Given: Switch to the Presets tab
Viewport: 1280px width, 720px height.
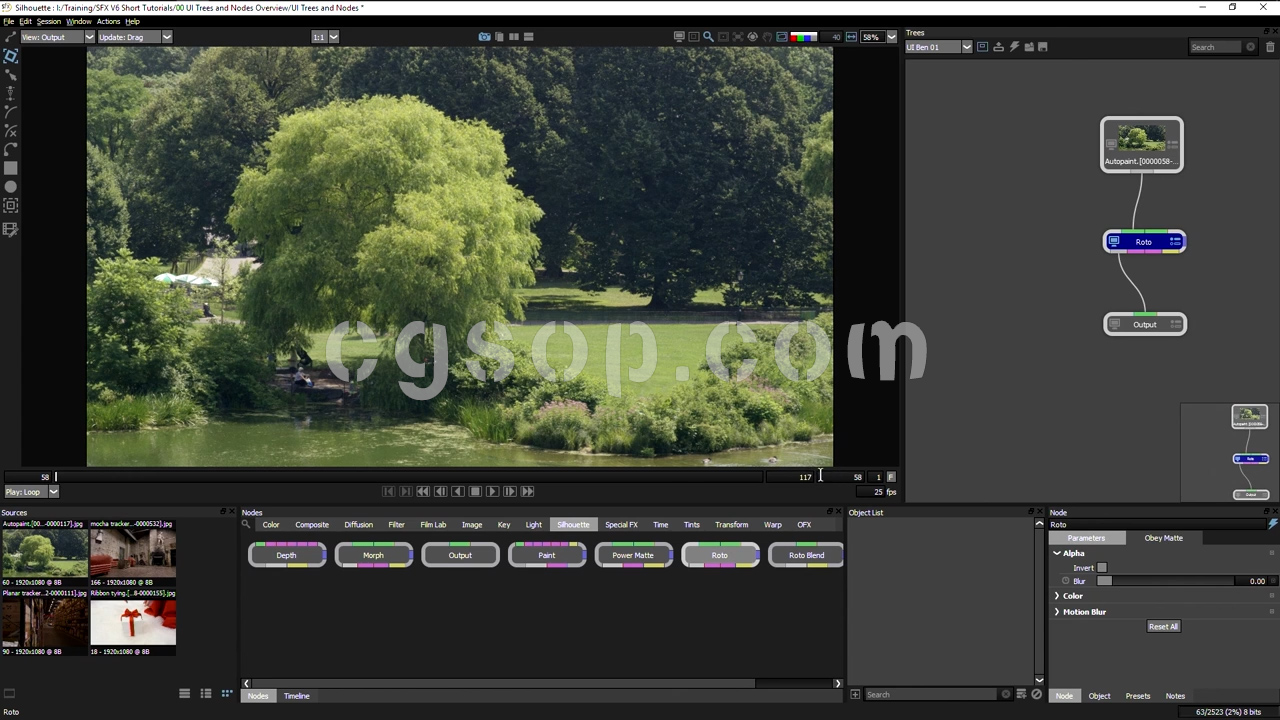Looking at the screenshot, I should [1138, 696].
